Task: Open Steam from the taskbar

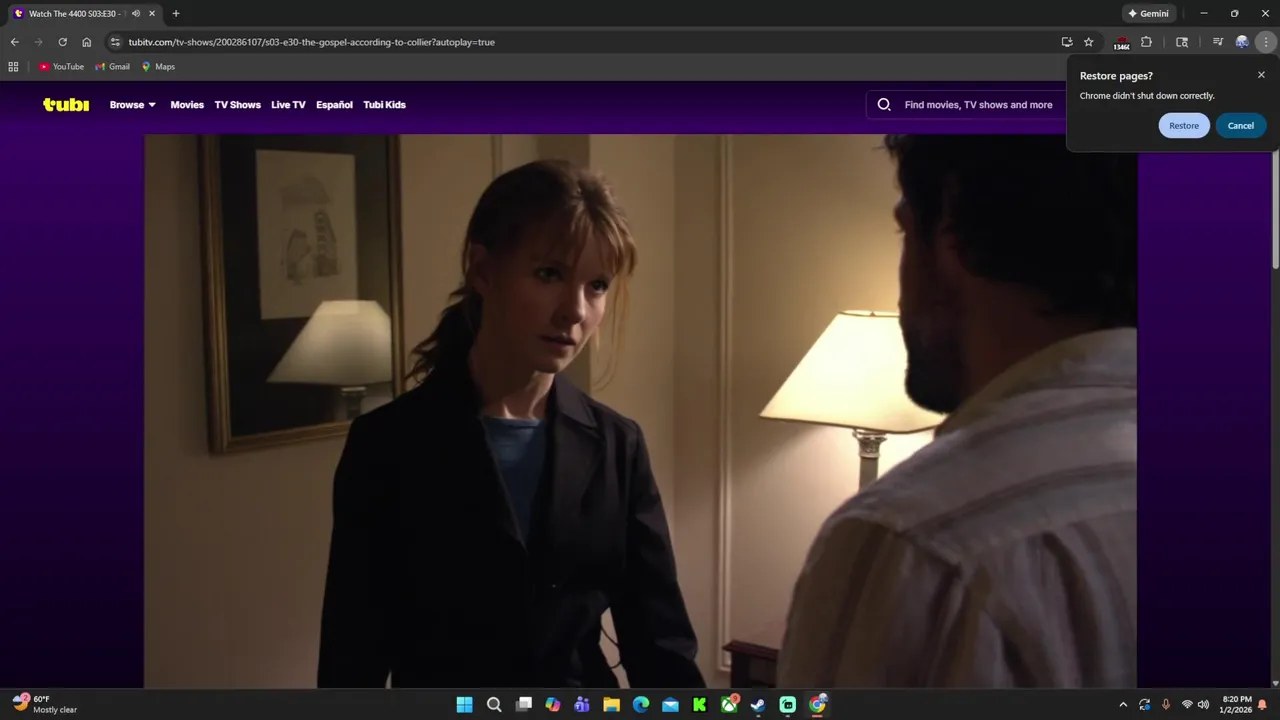Action: pos(758,704)
